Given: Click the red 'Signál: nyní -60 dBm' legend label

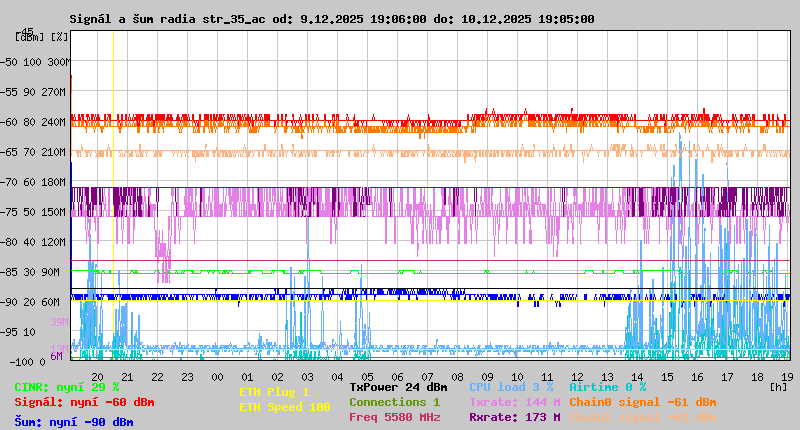Looking at the screenshot, I should coord(84,402).
